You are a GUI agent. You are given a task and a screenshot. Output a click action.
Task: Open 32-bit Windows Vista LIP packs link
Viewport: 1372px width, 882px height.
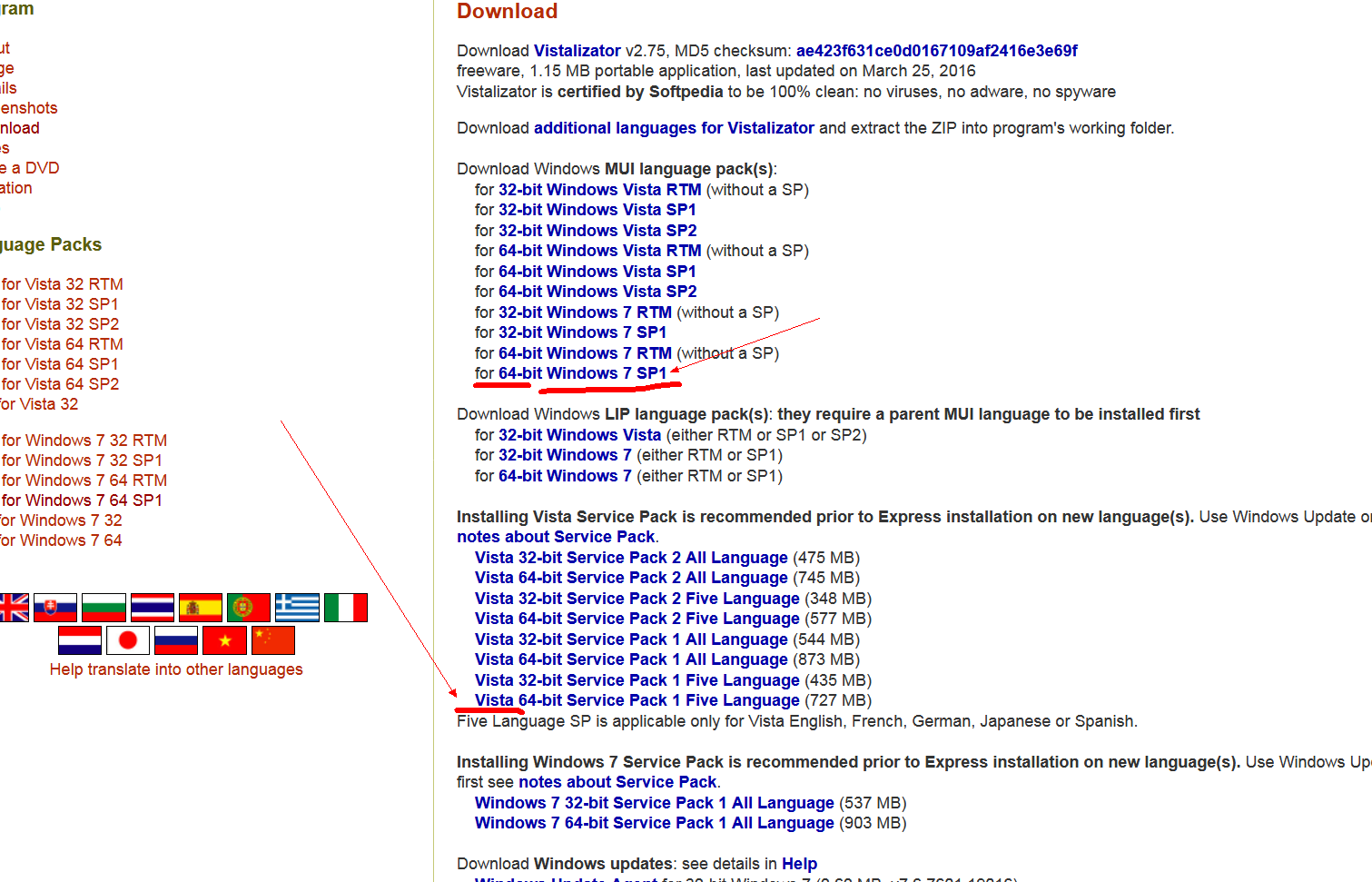pos(580,435)
